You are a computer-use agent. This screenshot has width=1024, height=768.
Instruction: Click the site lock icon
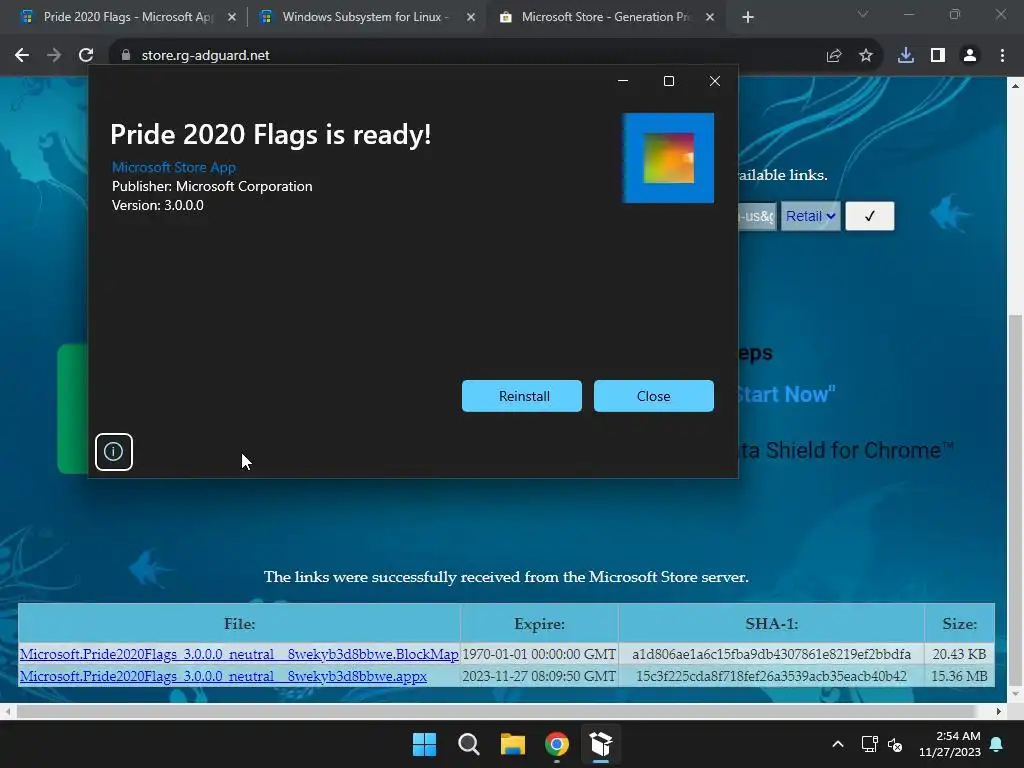click(x=126, y=56)
